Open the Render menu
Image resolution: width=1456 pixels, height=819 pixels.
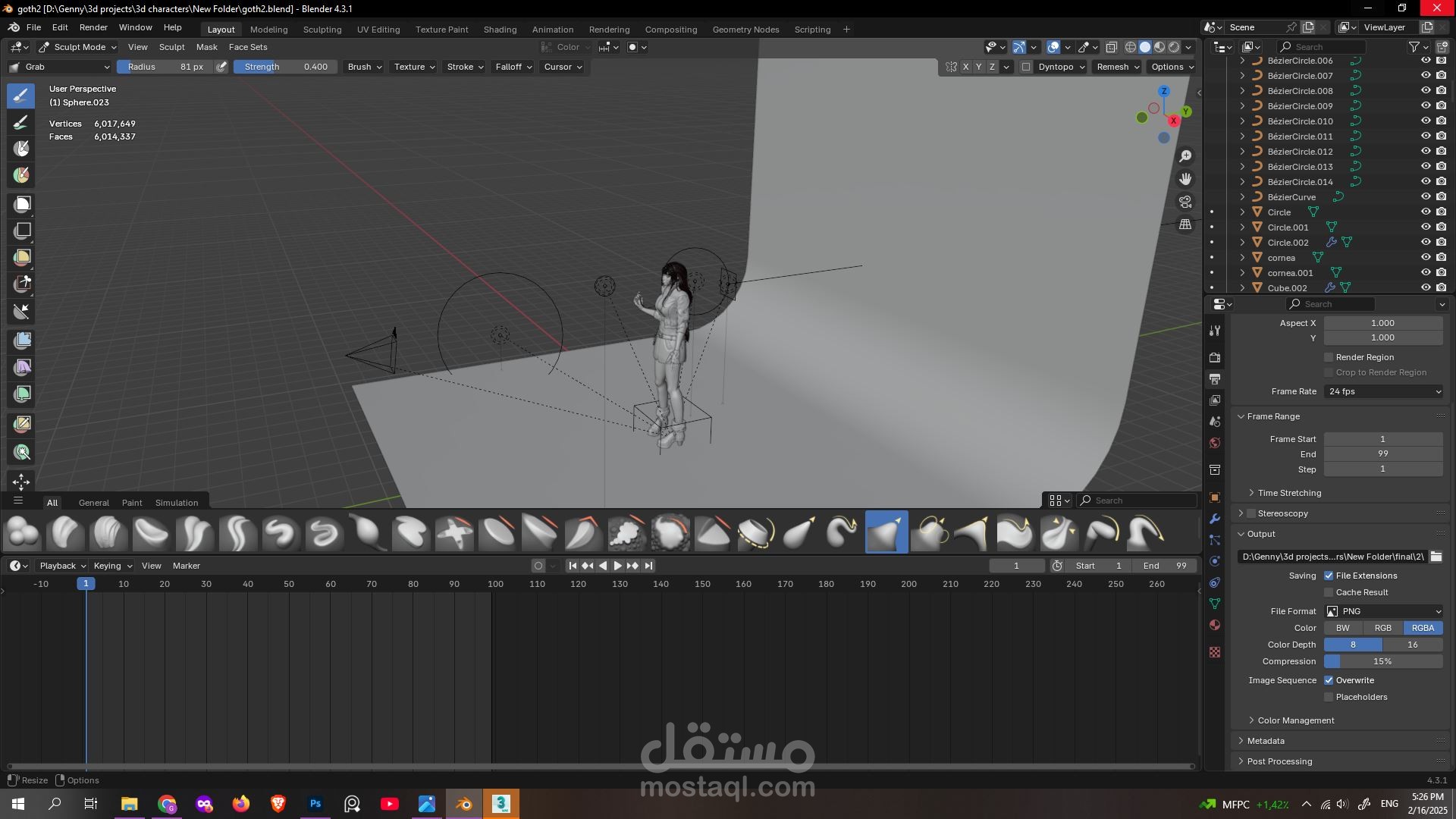[x=93, y=27]
